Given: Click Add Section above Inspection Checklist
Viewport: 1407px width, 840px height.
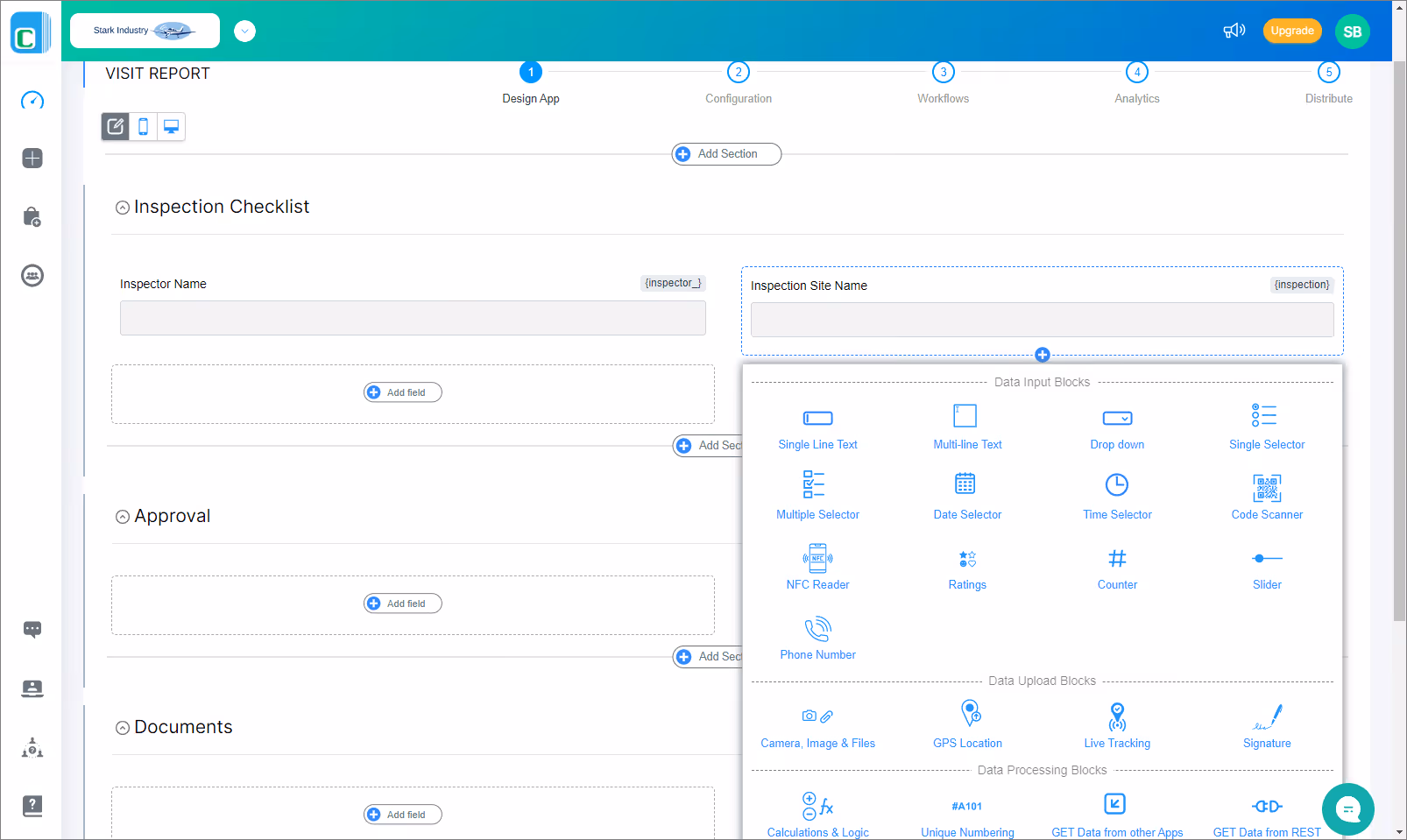Looking at the screenshot, I should tap(725, 153).
